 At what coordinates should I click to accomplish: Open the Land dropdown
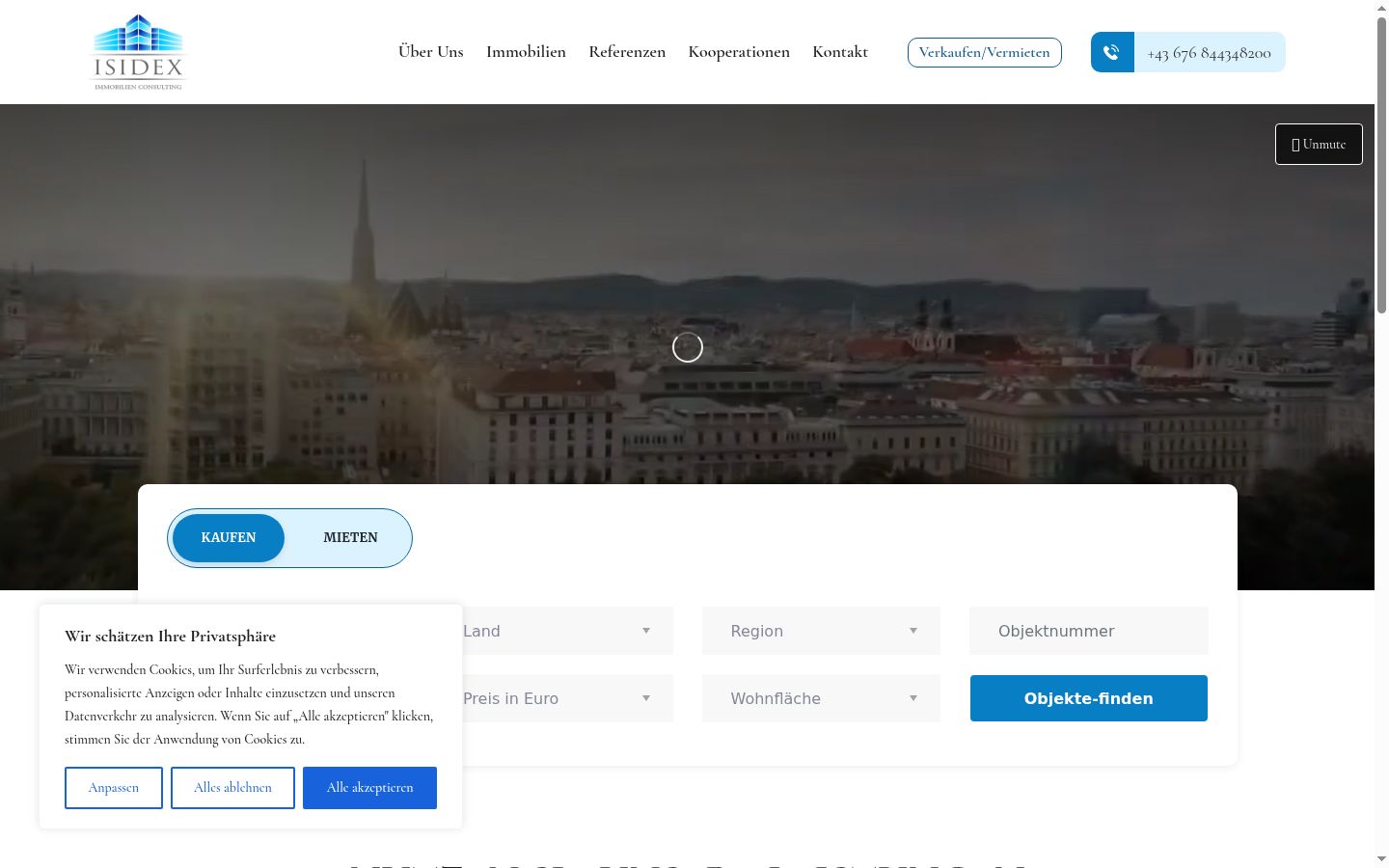(554, 631)
